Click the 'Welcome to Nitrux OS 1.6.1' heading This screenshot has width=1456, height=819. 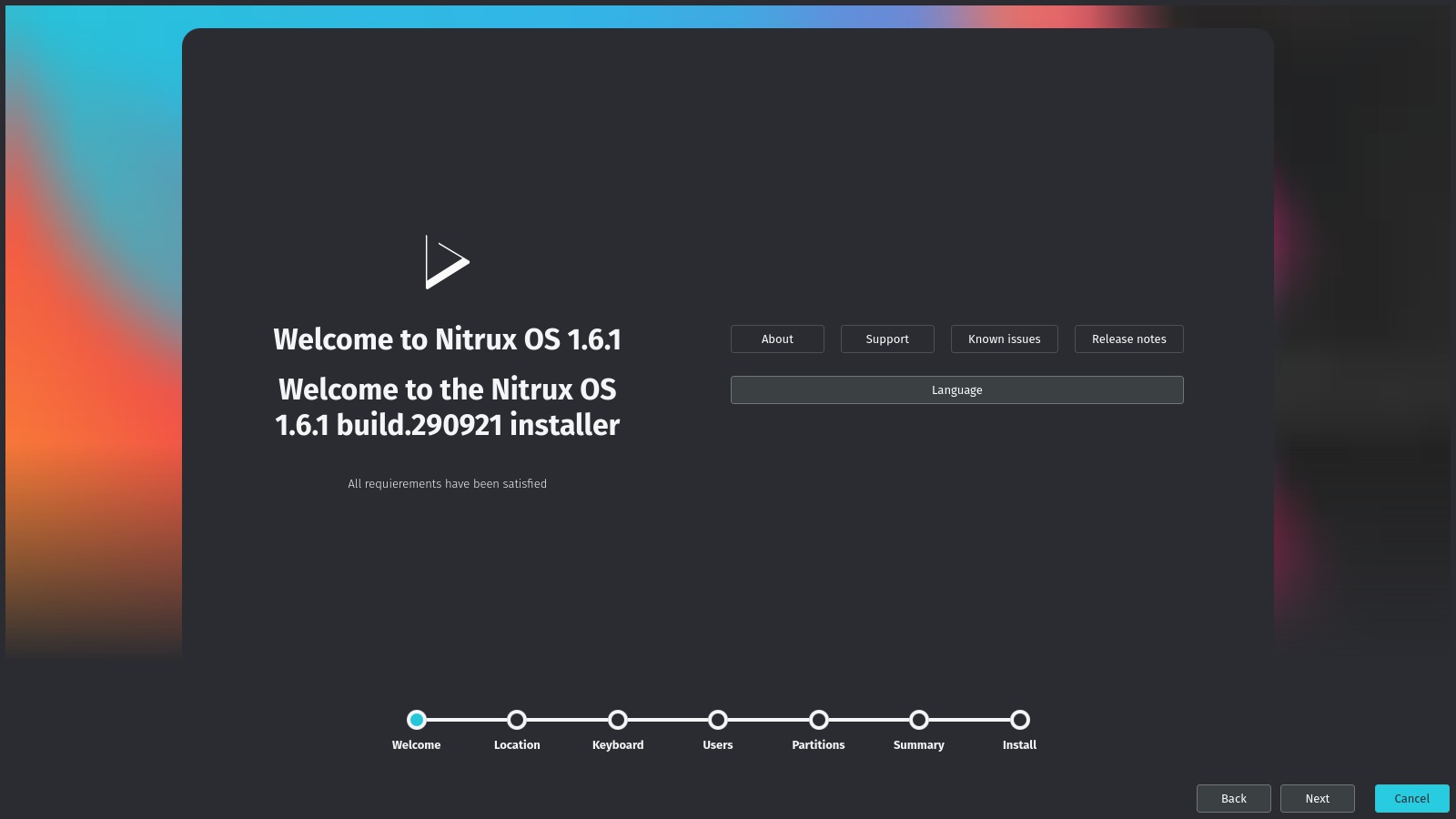447,339
